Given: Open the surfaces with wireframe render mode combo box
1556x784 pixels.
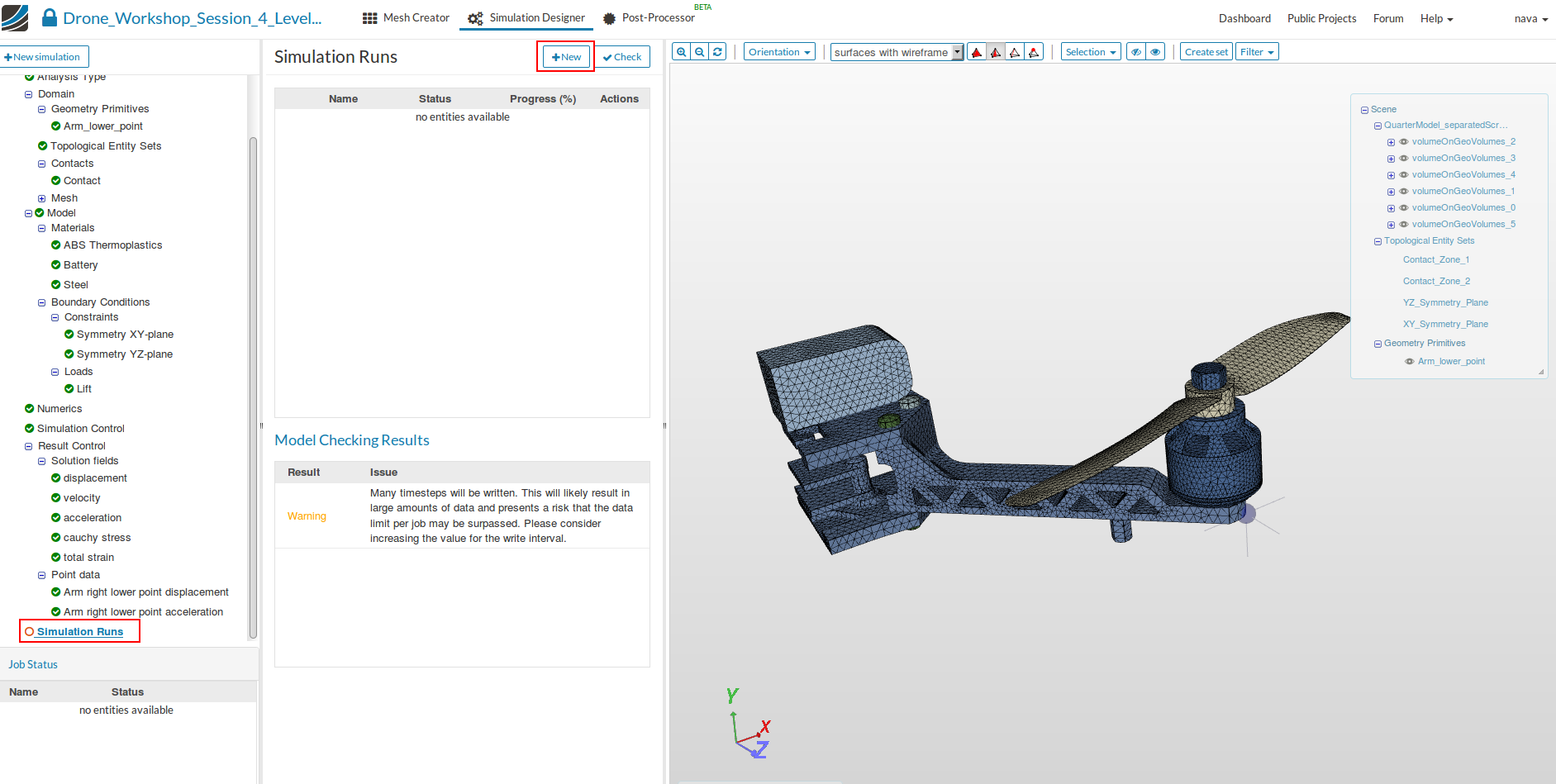Looking at the screenshot, I should tap(897, 52).
